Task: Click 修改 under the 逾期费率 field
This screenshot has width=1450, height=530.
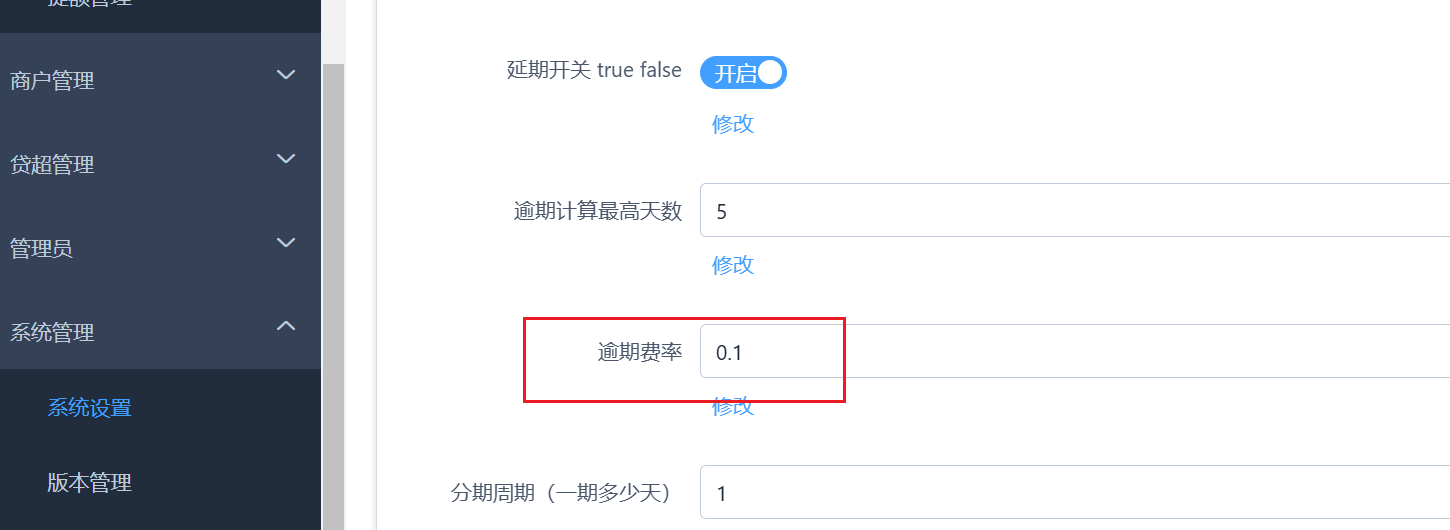Action: [732, 407]
